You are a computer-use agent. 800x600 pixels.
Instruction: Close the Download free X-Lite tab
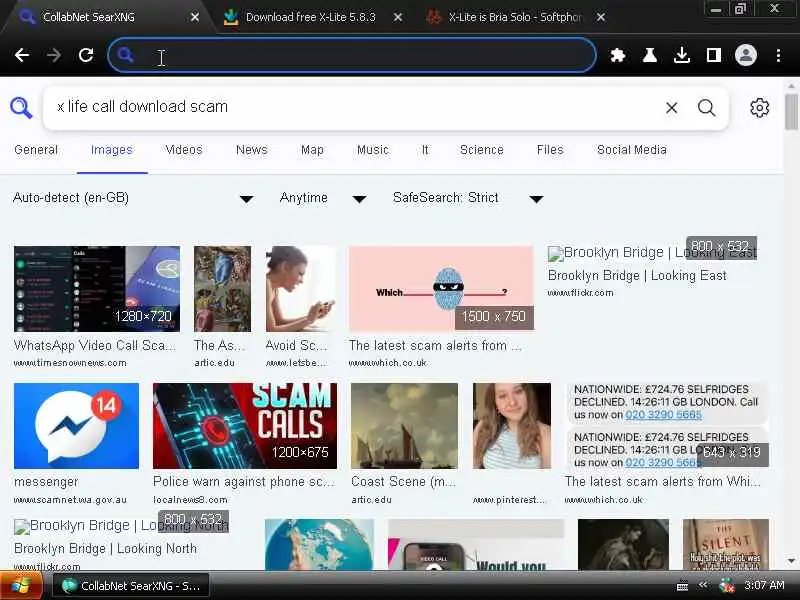tap(398, 17)
